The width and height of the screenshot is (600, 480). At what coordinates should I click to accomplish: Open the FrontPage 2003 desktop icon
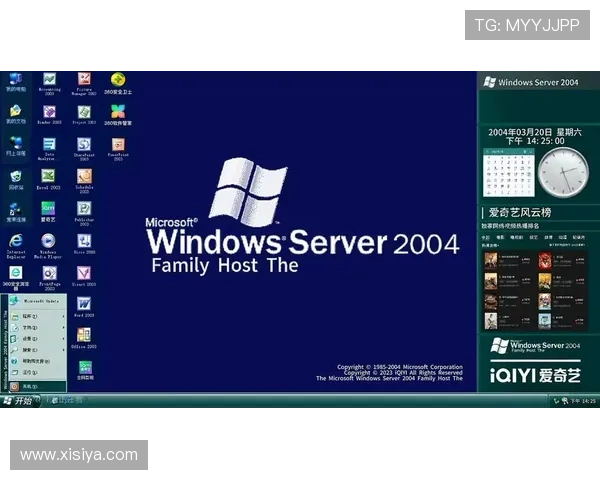[49, 278]
